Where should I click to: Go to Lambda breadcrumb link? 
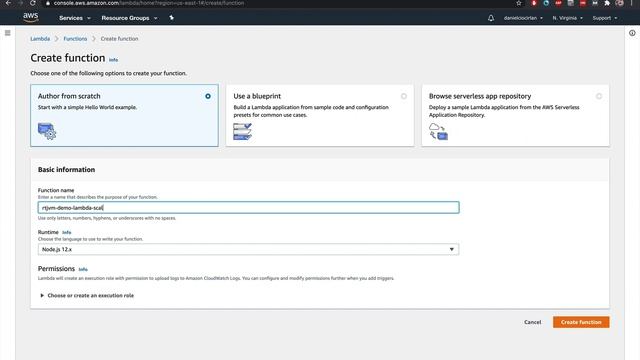[x=40, y=39]
